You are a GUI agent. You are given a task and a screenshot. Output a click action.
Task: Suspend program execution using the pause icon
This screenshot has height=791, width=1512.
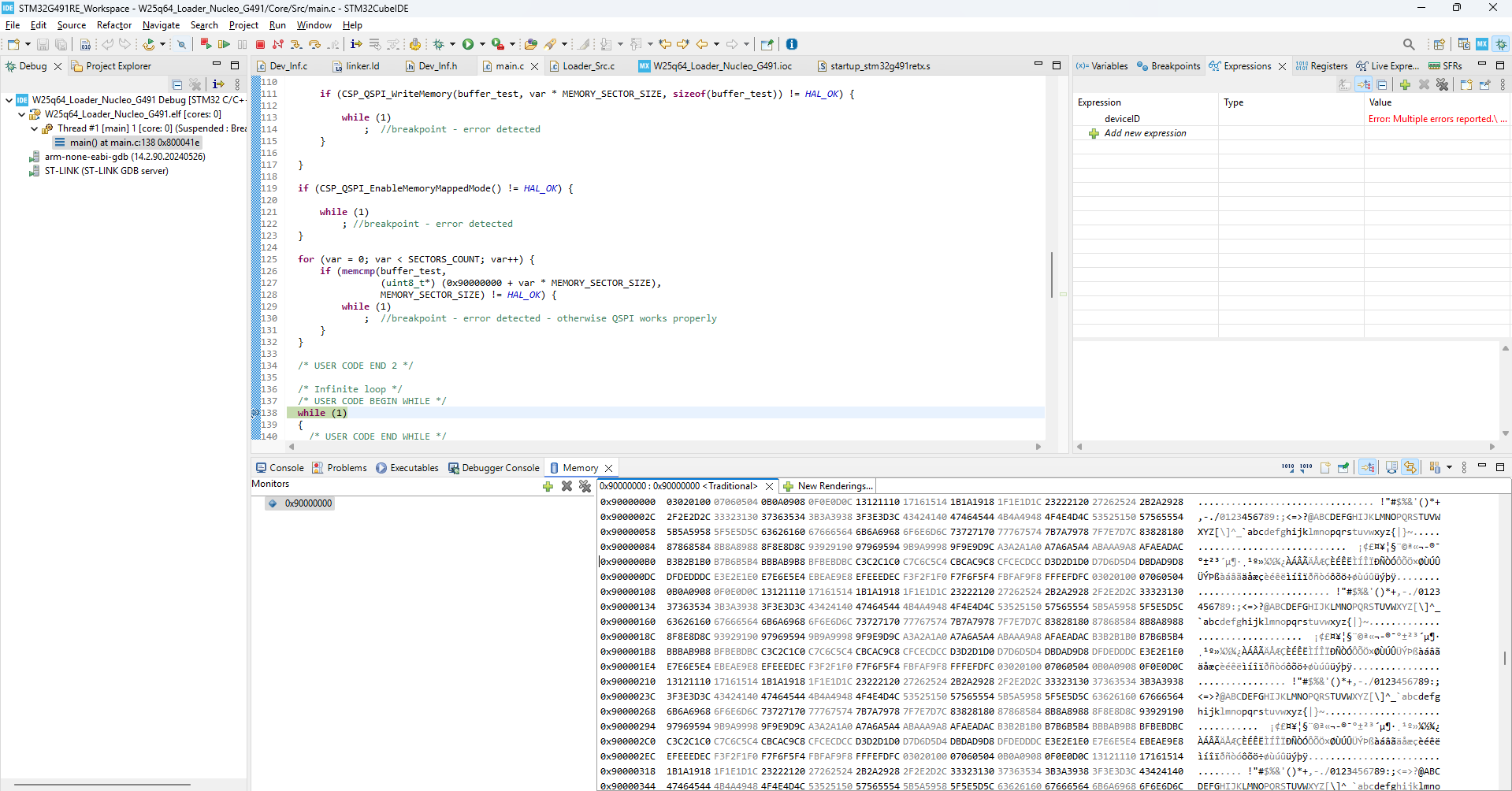point(242,44)
